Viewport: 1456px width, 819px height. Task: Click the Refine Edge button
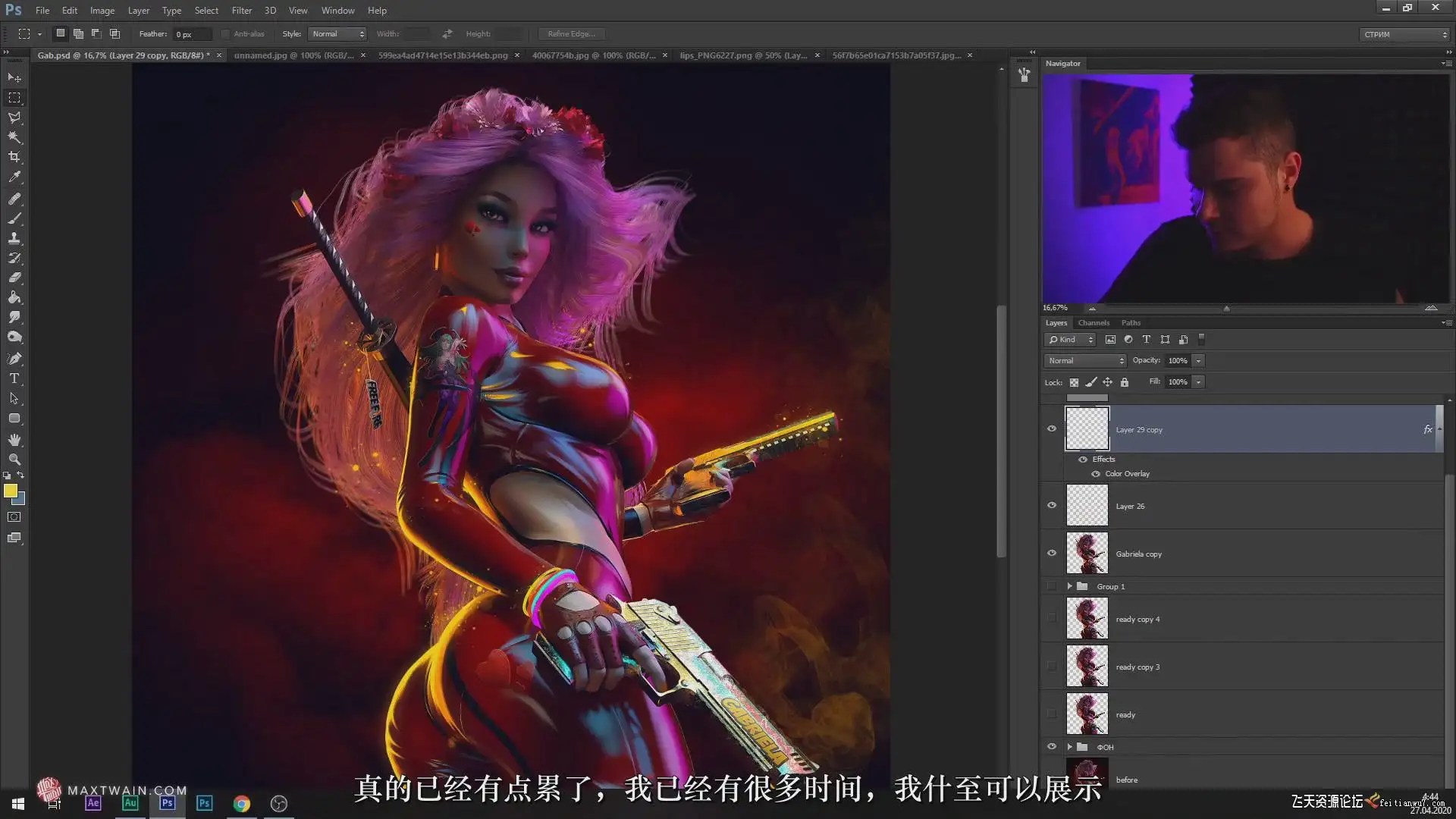click(572, 34)
